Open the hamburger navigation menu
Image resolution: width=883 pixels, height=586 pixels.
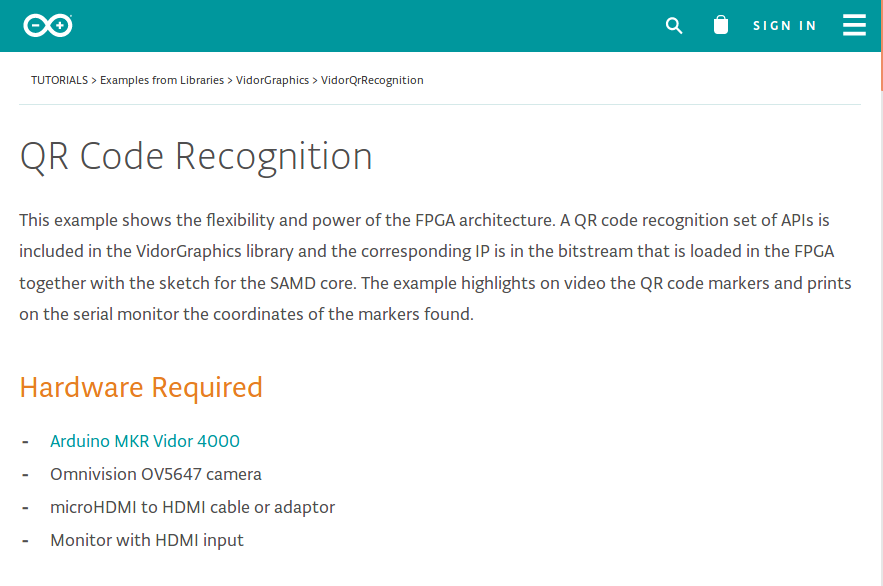point(854,25)
